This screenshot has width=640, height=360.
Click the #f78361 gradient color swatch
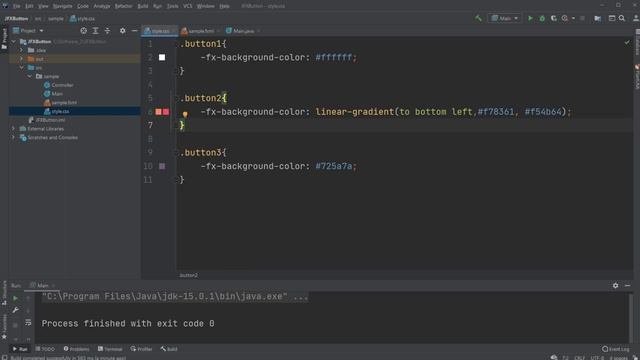point(158,112)
